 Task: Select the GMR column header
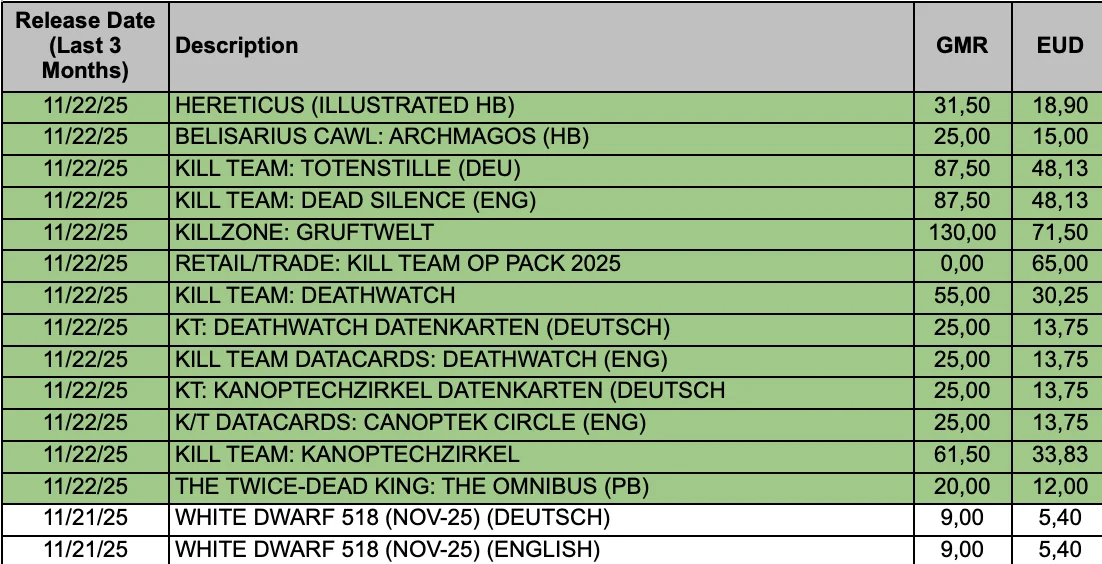(963, 46)
